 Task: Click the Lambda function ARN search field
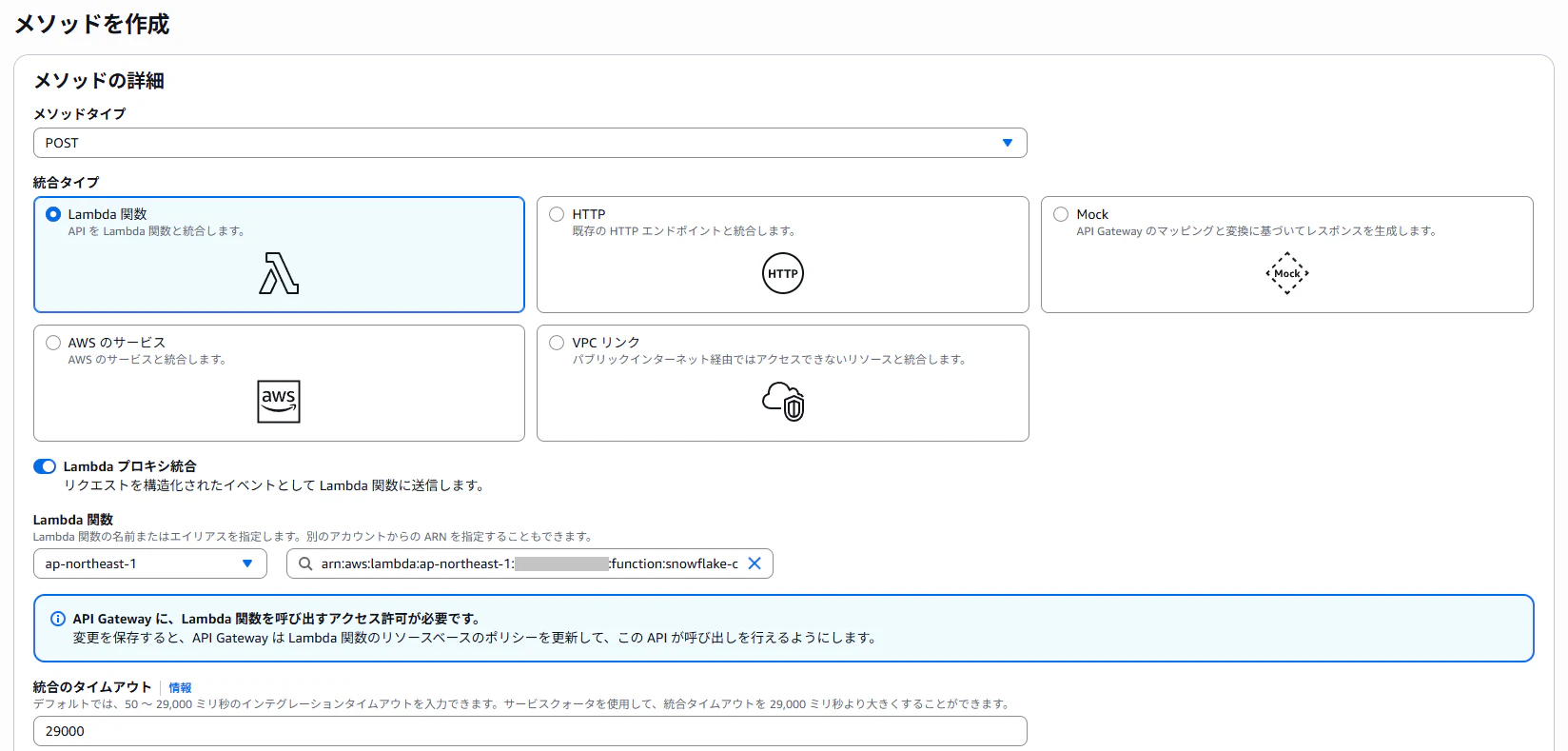[x=529, y=563]
